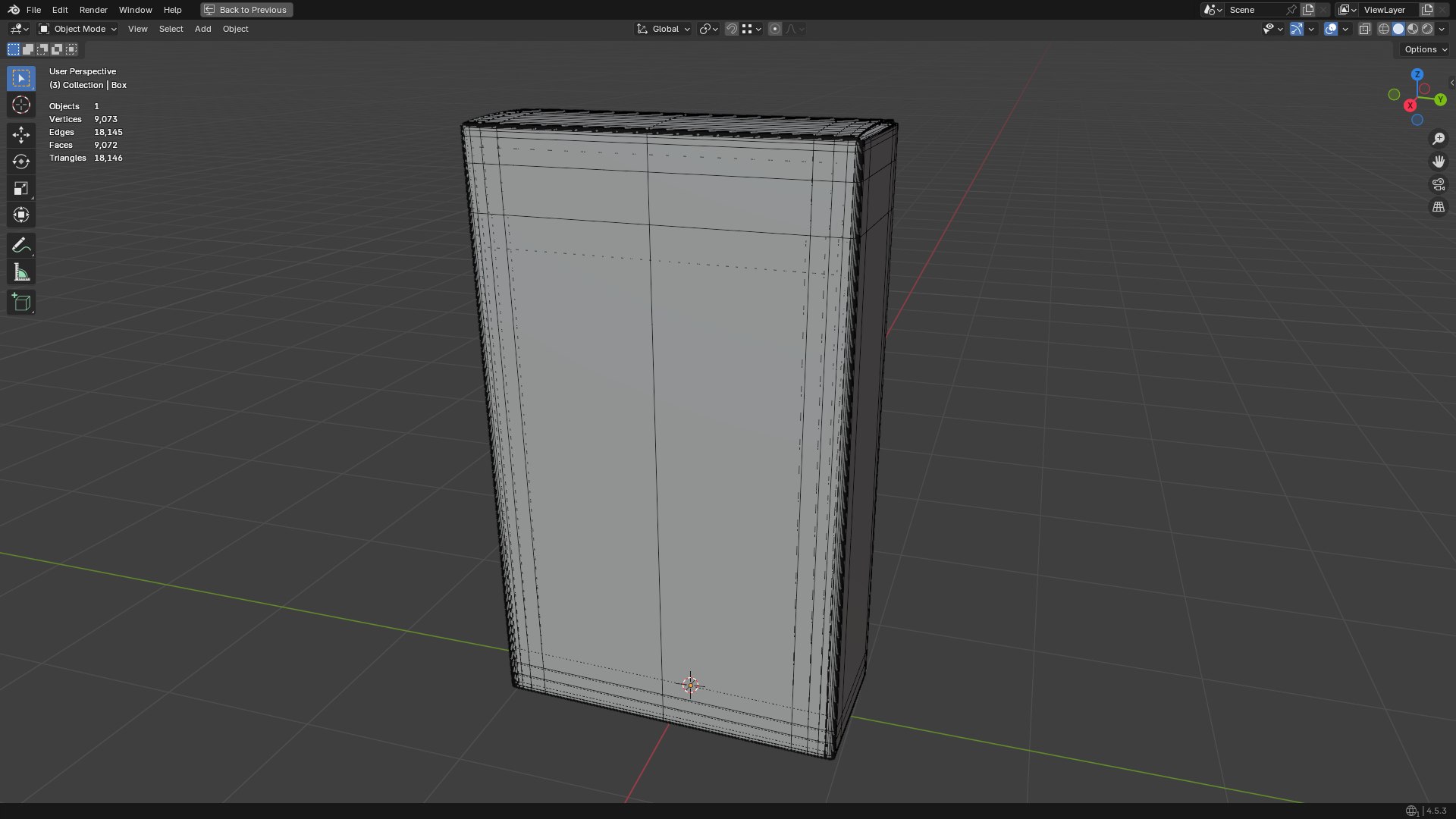Click Back to Previous button

coord(246,10)
